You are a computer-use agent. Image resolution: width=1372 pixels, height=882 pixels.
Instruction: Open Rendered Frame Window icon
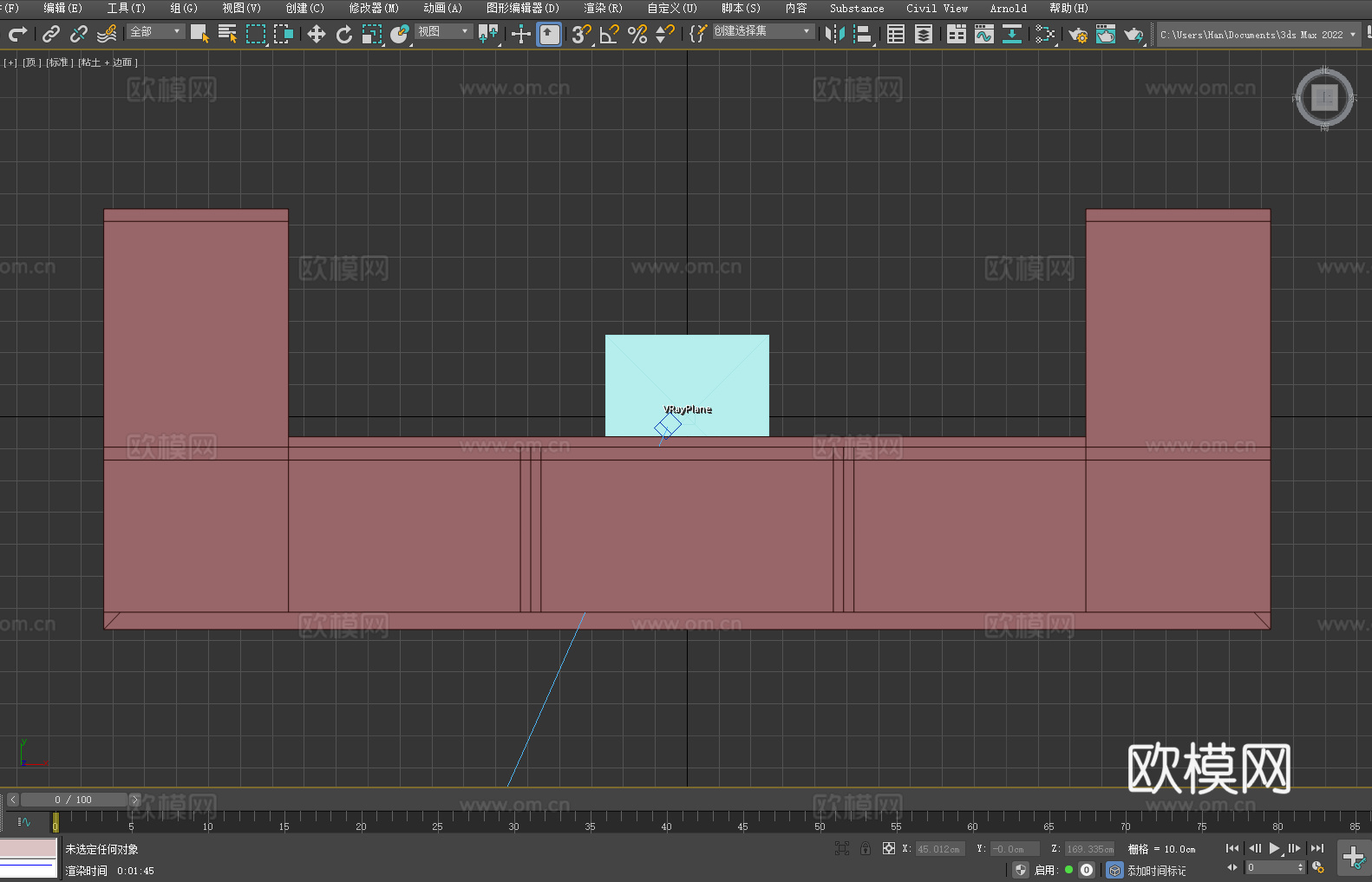click(1106, 34)
